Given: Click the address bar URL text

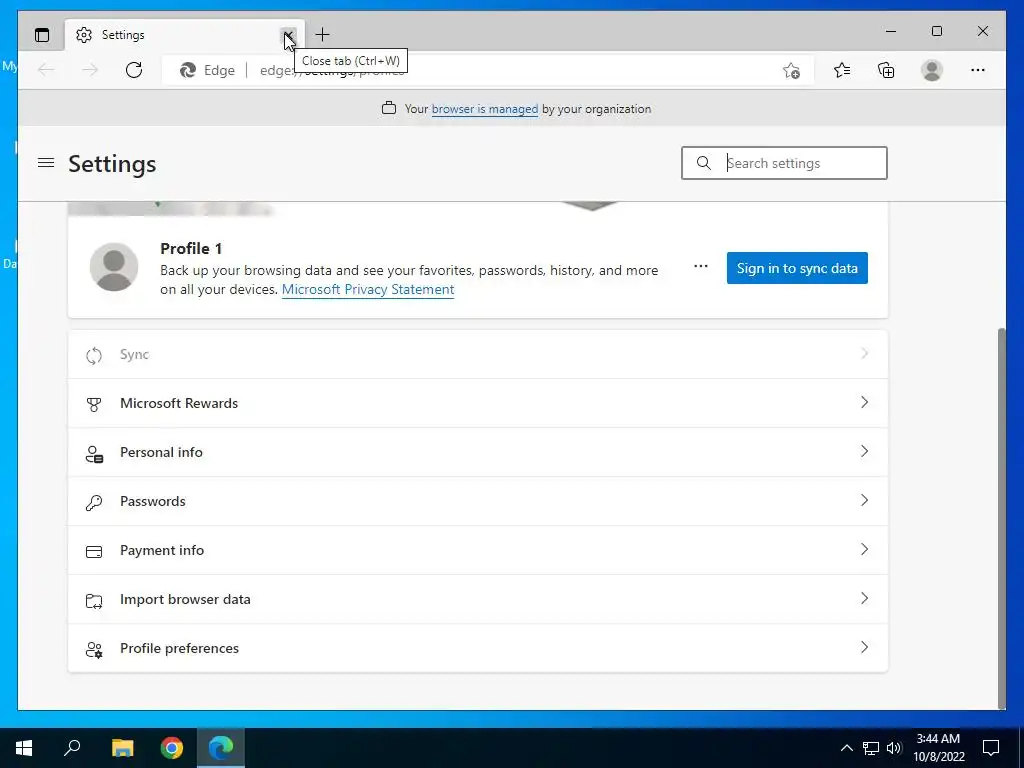Looking at the screenshot, I should click(332, 71).
